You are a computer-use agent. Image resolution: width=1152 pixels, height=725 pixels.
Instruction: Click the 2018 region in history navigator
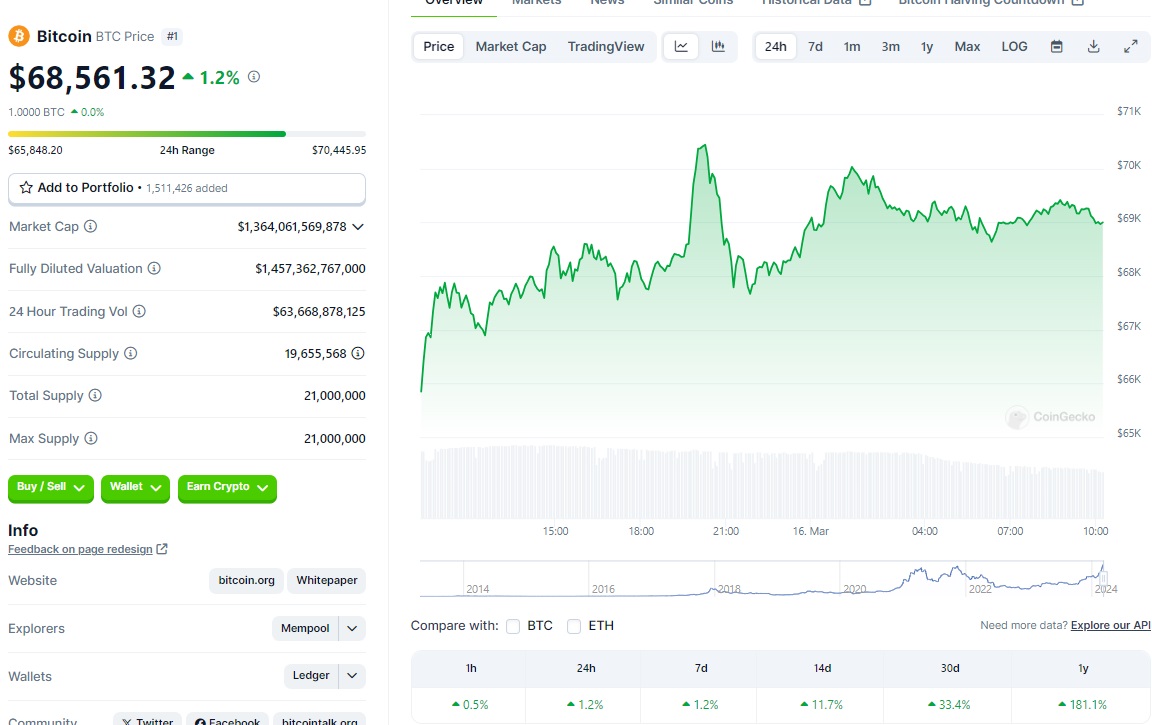[728, 588]
